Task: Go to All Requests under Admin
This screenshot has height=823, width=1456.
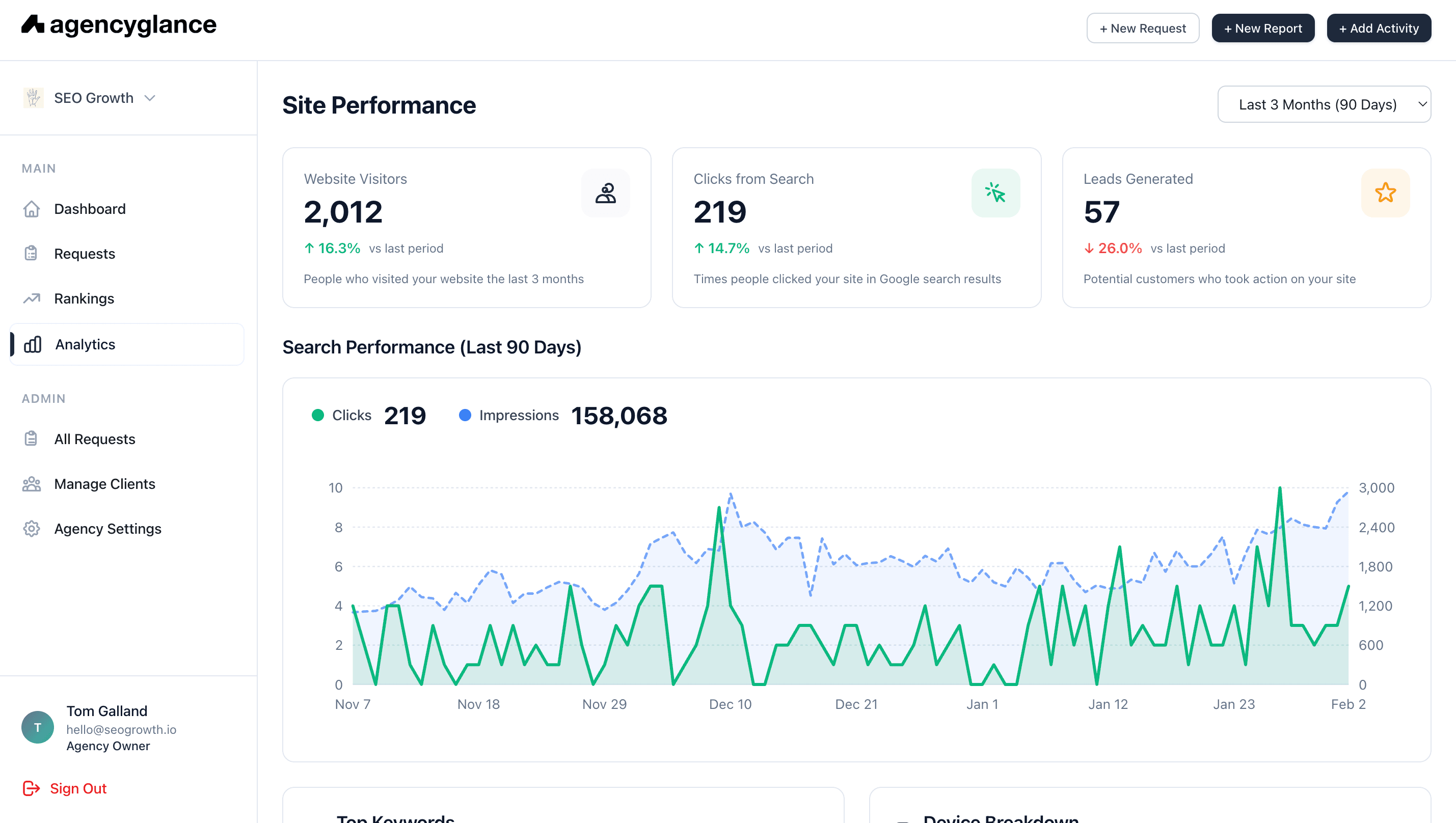Action: 94,438
